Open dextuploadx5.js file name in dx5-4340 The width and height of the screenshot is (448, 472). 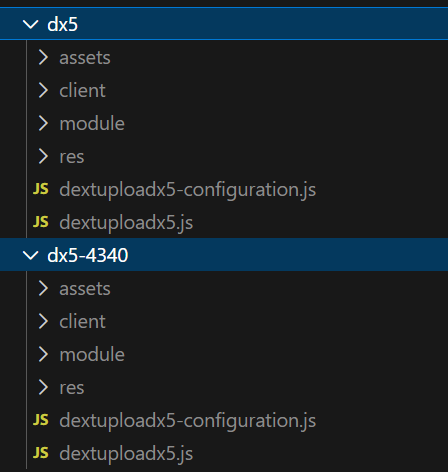pos(126,454)
